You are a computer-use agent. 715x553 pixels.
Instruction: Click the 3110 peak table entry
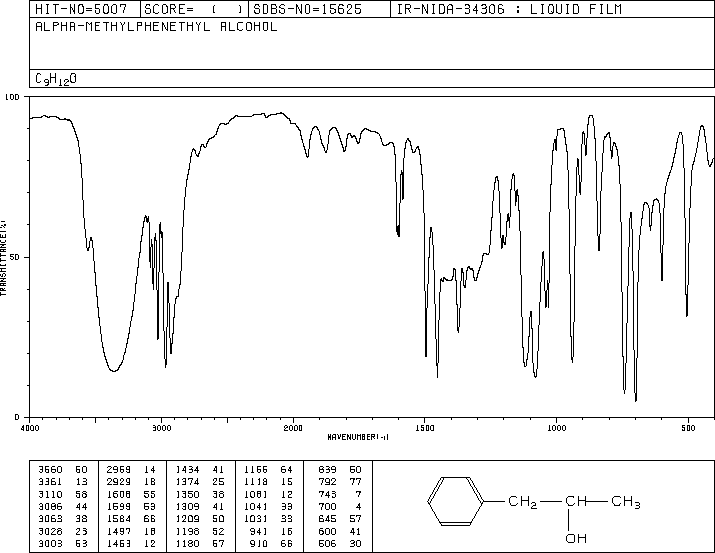click(50, 494)
